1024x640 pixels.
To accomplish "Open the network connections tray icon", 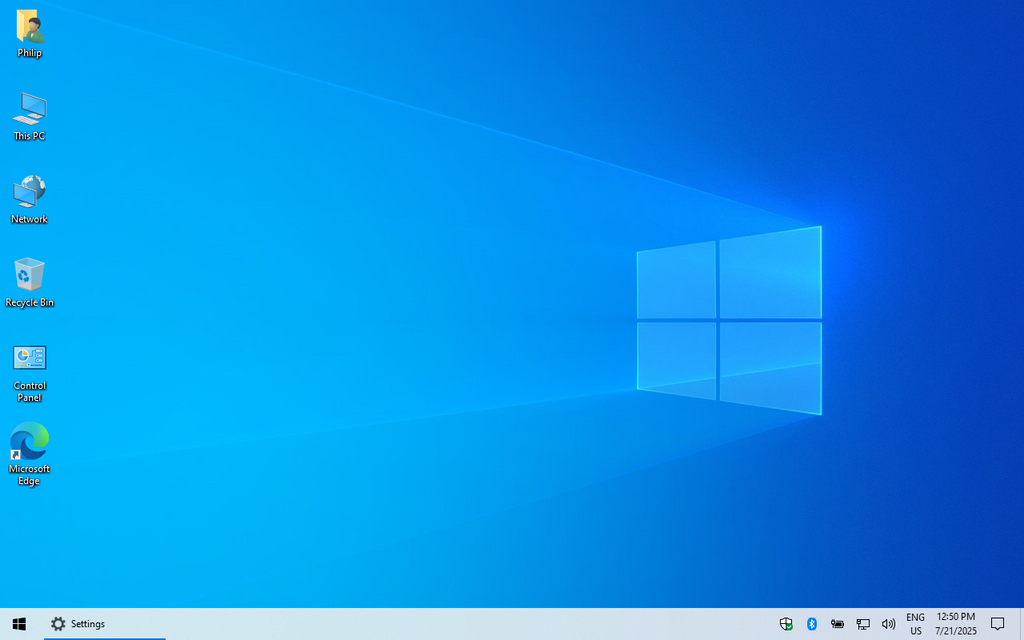I will coord(863,624).
